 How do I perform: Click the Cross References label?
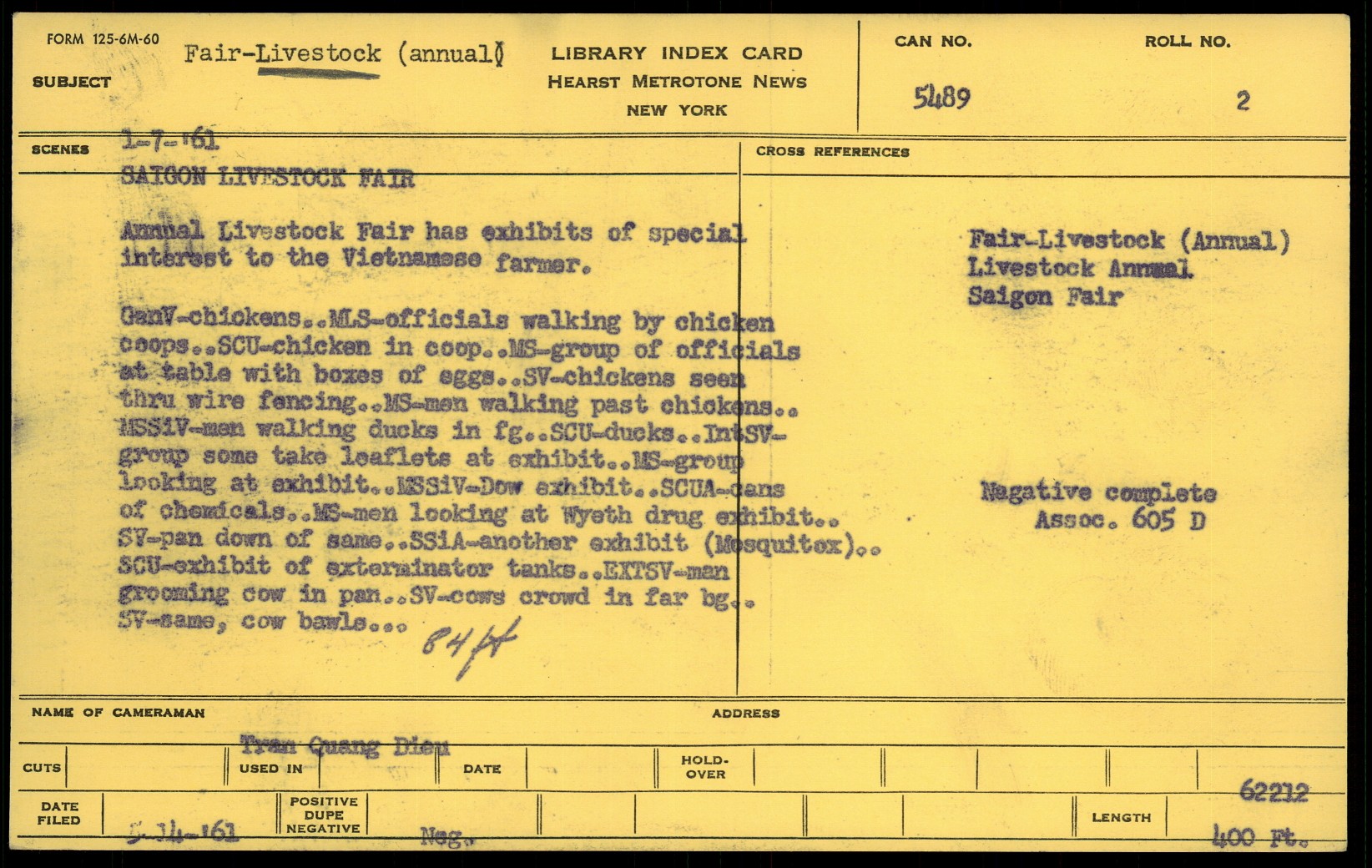point(832,152)
